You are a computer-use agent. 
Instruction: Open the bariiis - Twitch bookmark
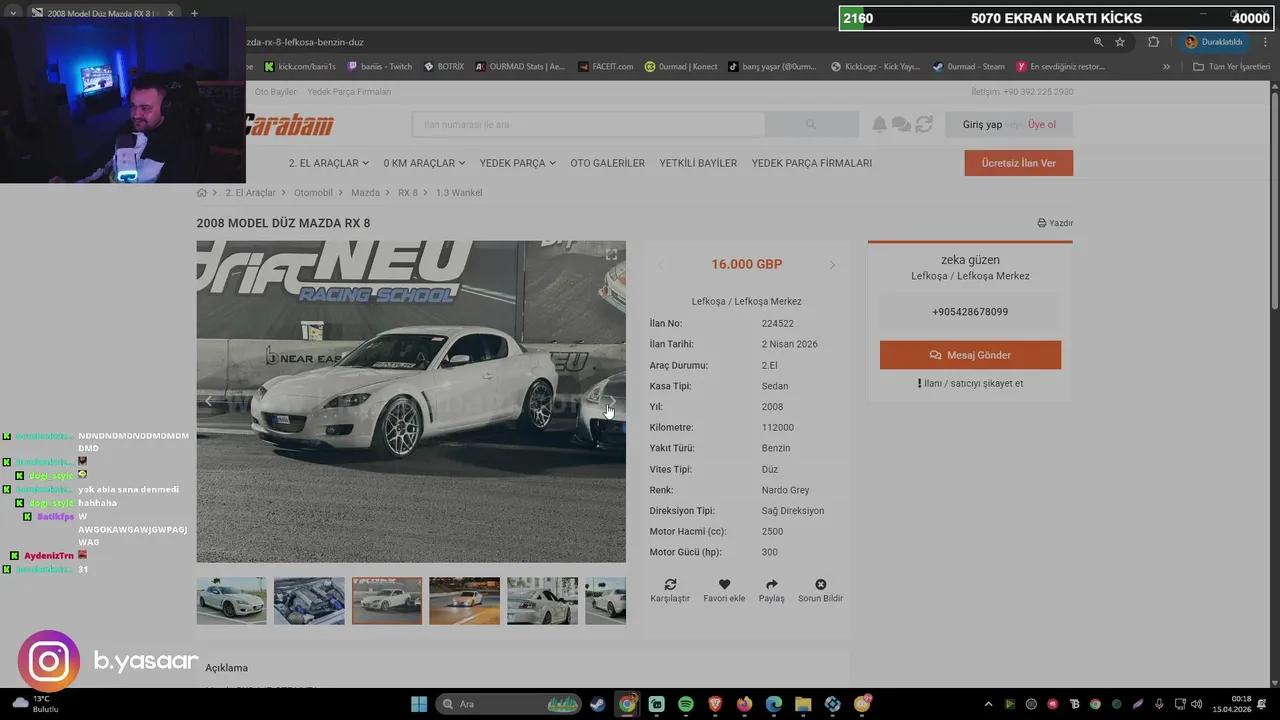[x=379, y=67]
